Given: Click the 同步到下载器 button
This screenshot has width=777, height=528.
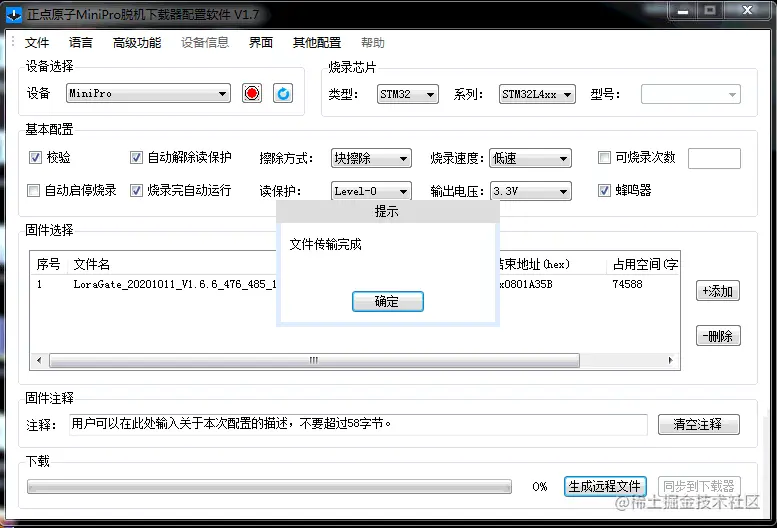Looking at the screenshot, I should 699,486.
